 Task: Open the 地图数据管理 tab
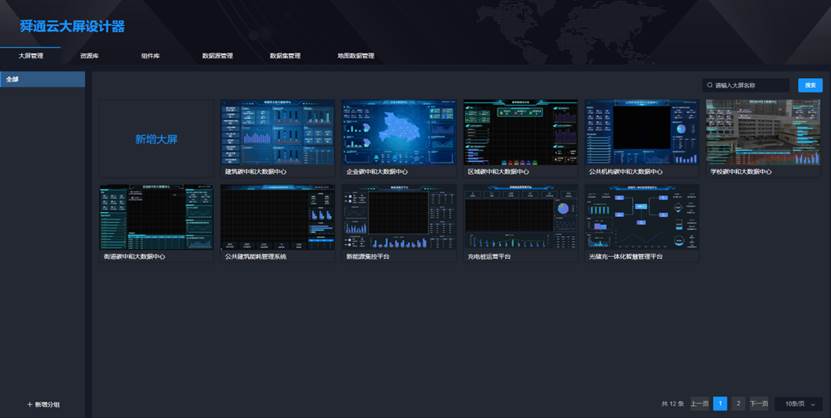point(355,56)
